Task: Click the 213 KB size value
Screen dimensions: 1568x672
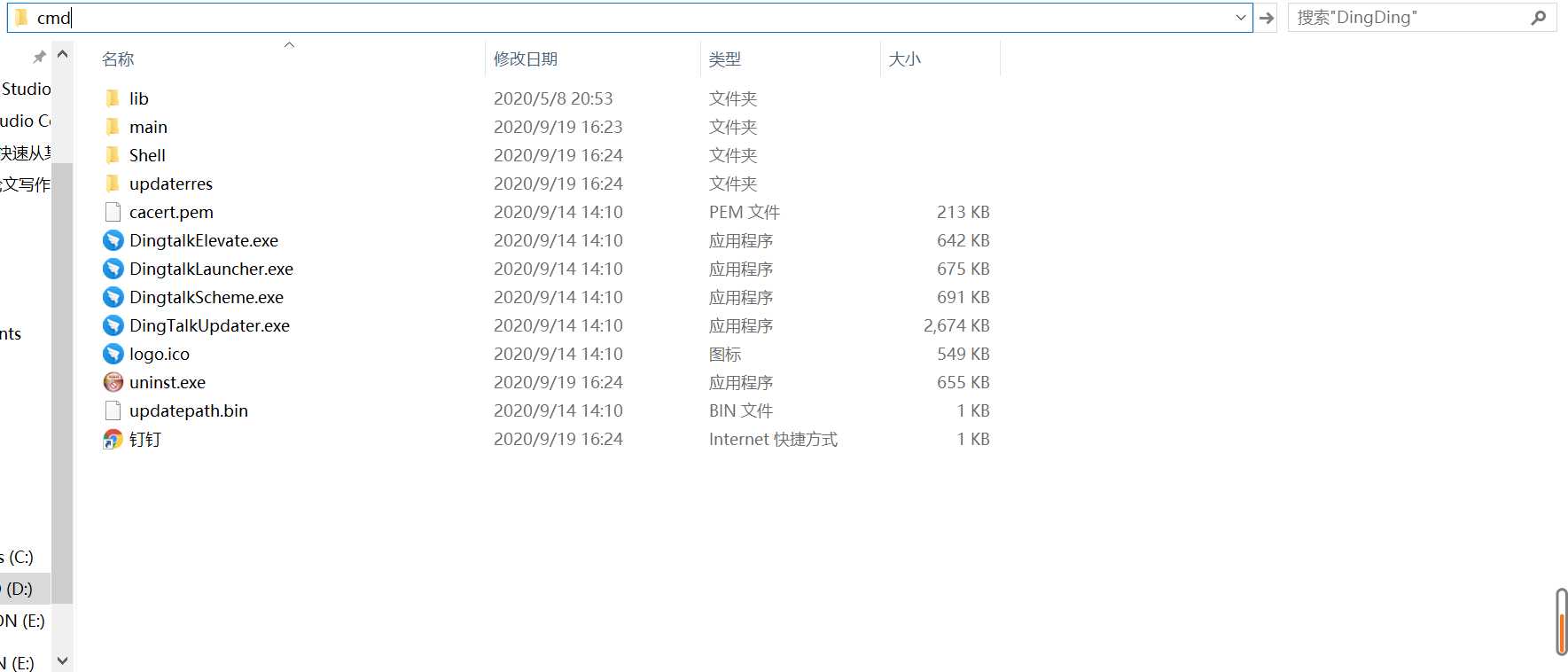Action: point(963,212)
